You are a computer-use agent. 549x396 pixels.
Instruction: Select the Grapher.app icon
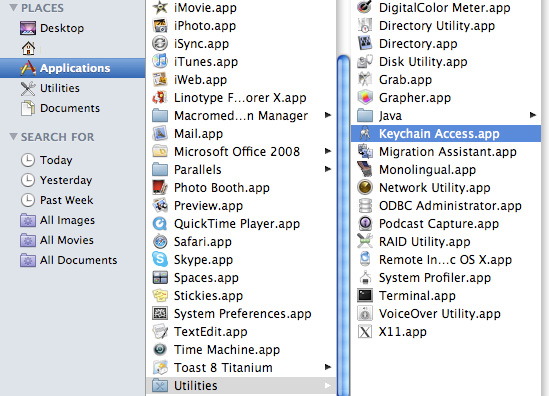(x=365, y=98)
